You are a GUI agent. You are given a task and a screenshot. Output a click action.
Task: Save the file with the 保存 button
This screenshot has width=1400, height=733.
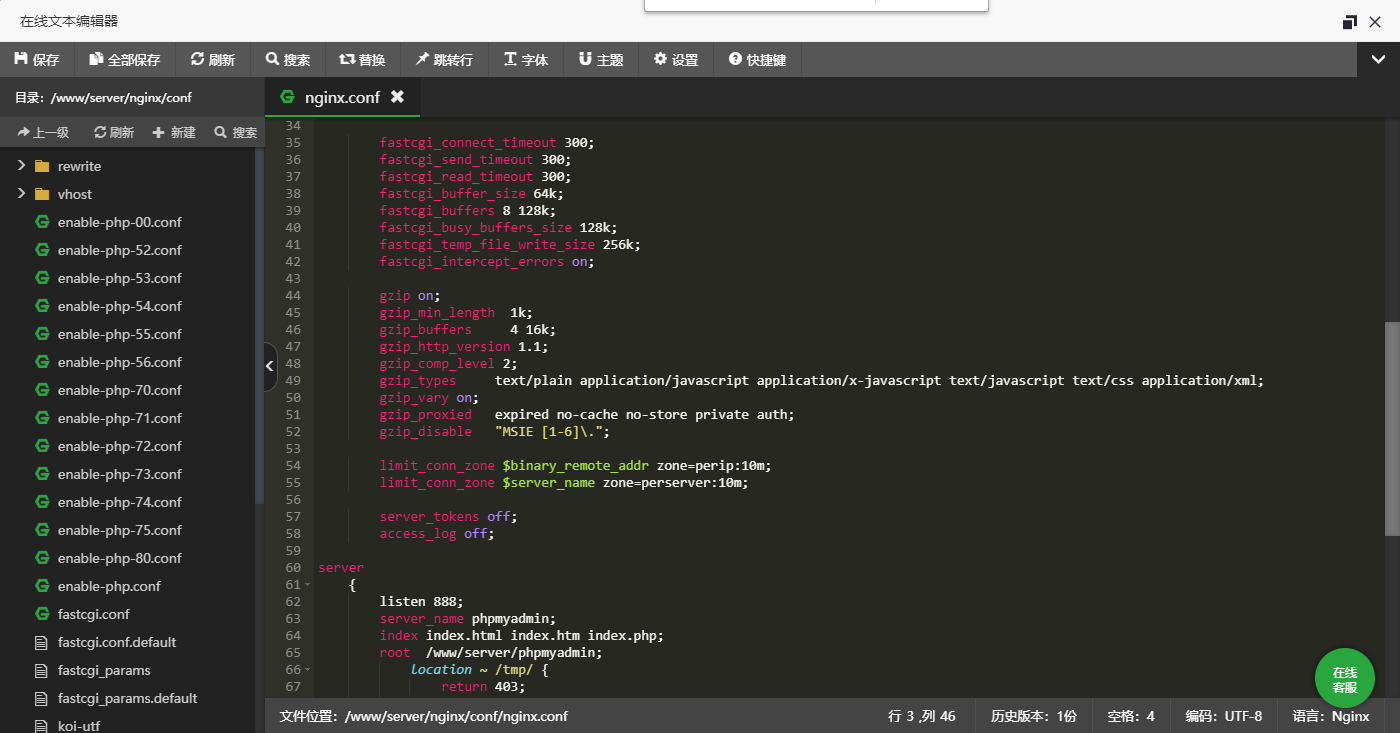point(37,60)
